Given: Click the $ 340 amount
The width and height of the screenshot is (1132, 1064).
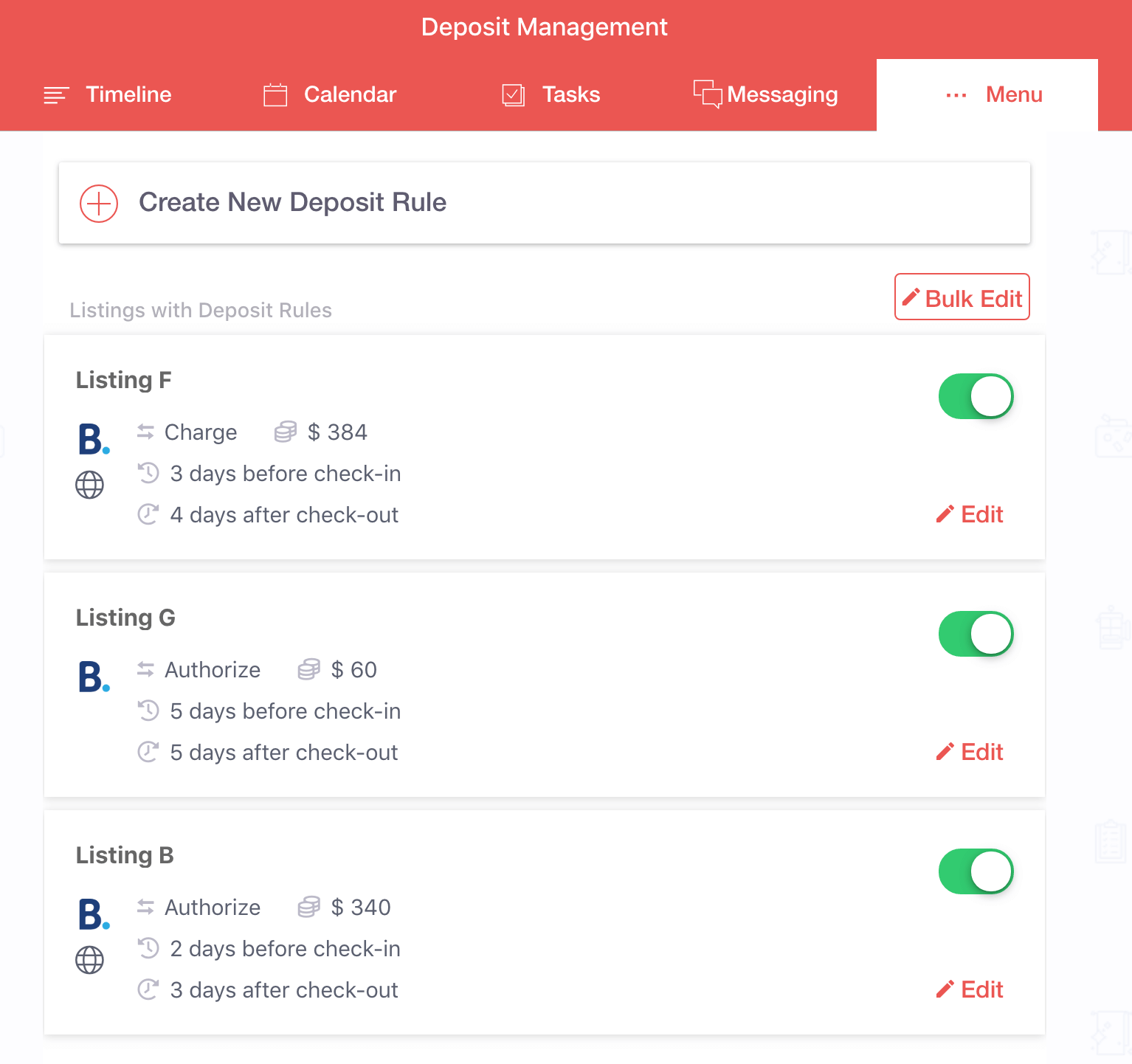Looking at the screenshot, I should [x=361, y=908].
